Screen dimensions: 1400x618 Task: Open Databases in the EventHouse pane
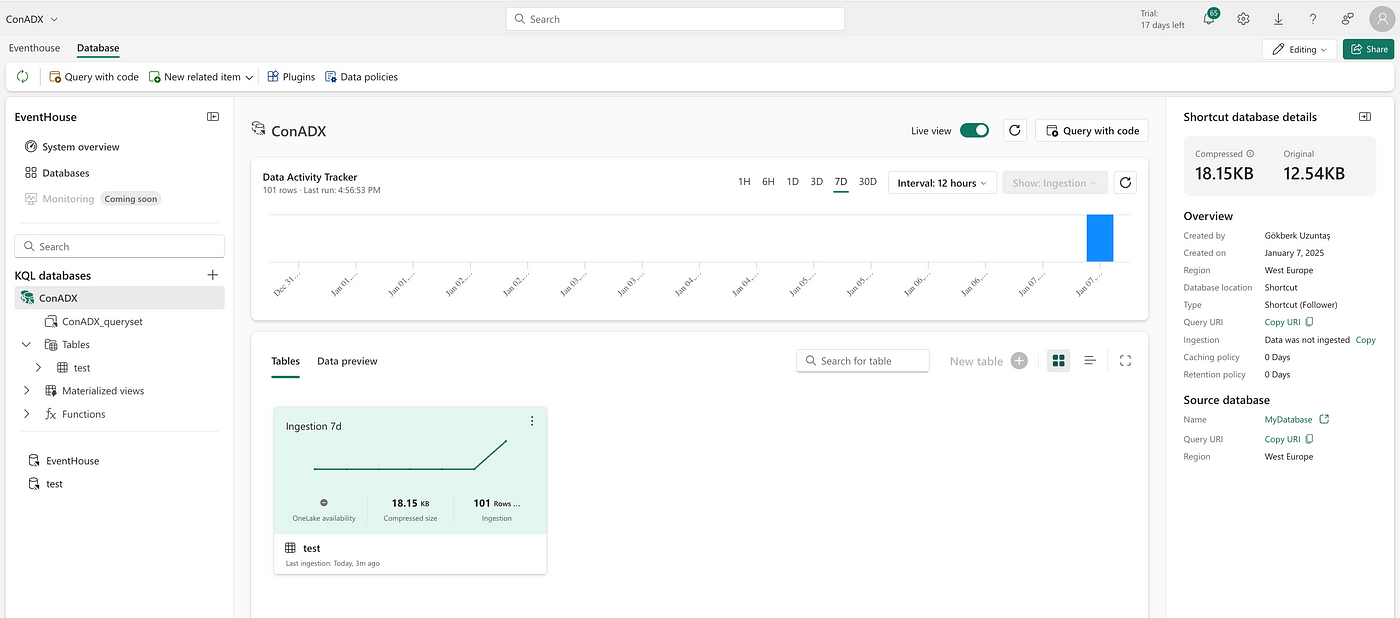(57, 173)
